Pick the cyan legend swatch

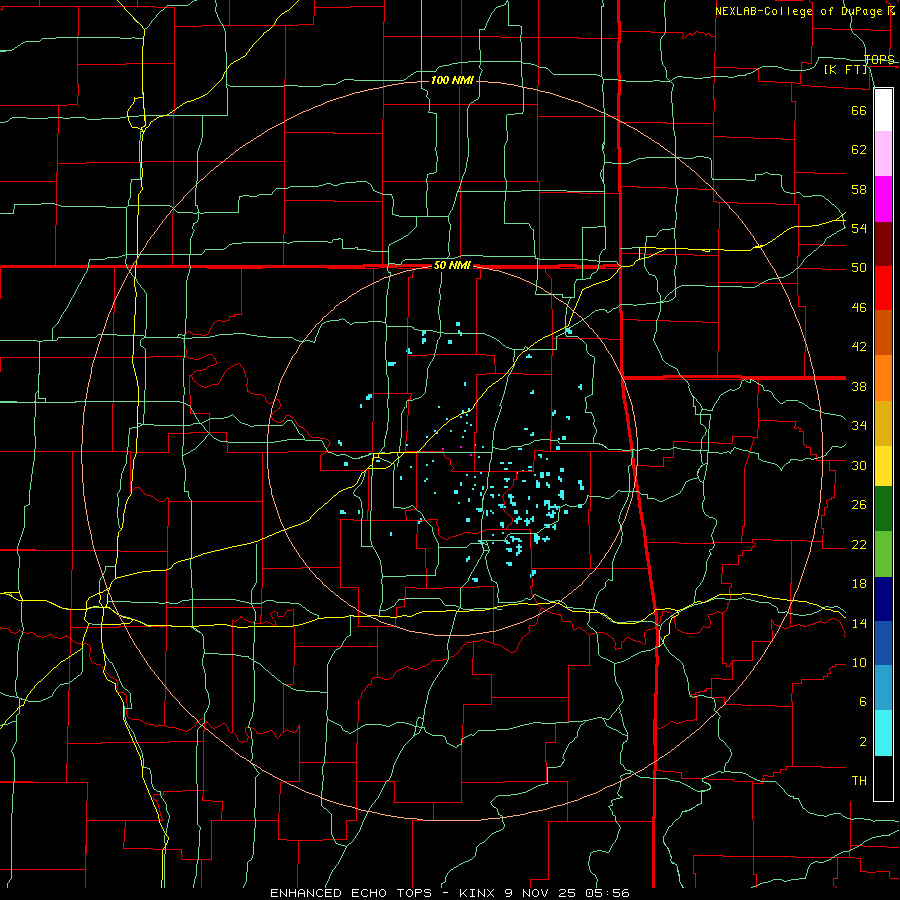[883, 733]
